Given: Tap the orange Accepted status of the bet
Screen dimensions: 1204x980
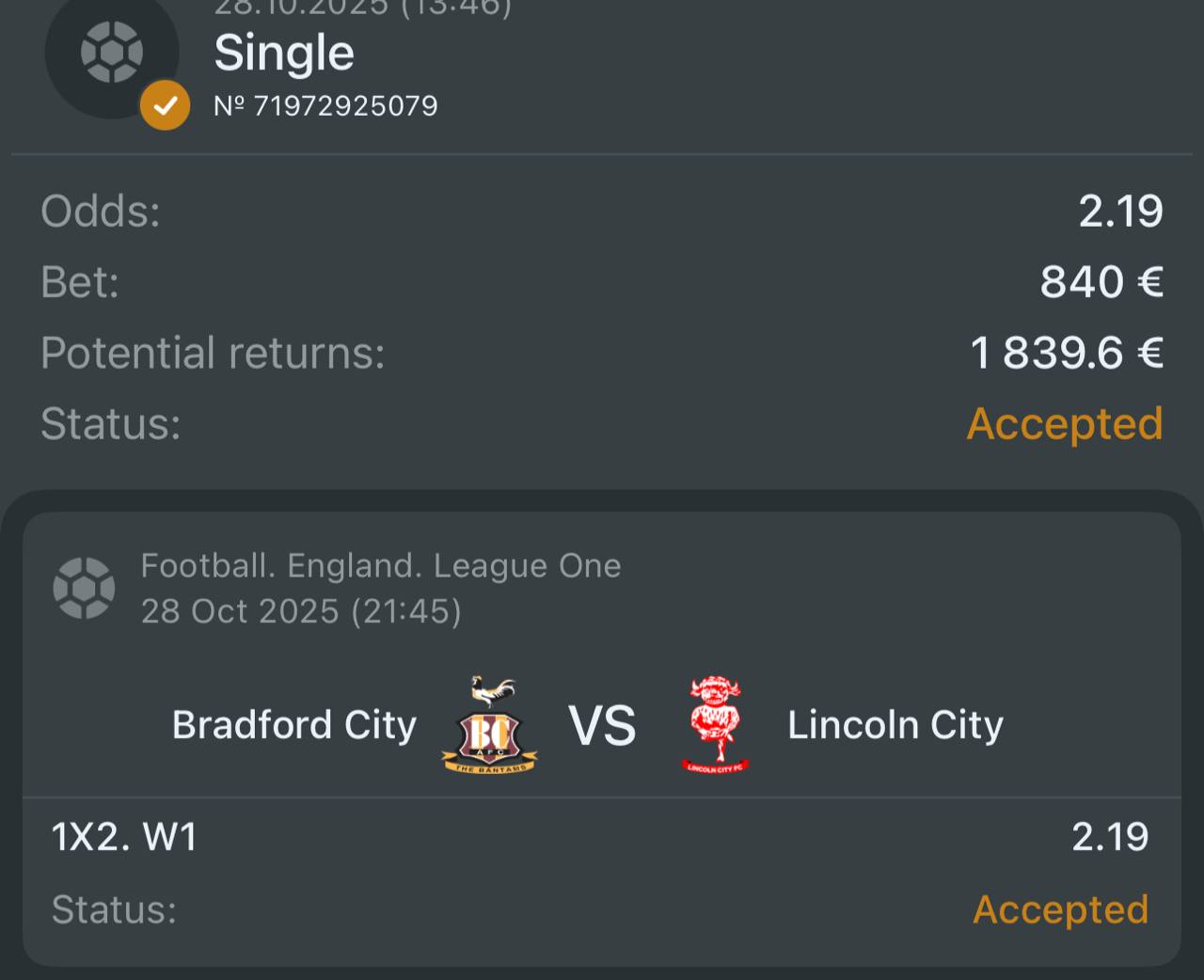Looking at the screenshot, I should point(1065,423).
